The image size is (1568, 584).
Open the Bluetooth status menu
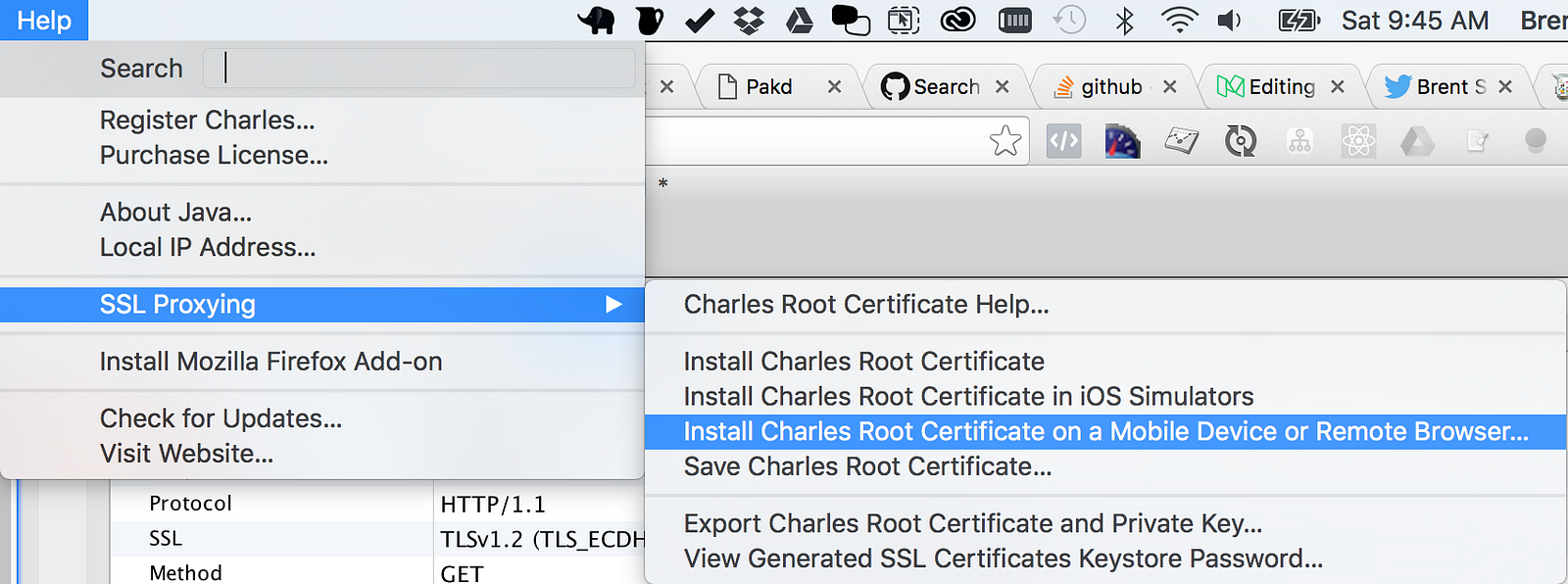click(x=1125, y=21)
